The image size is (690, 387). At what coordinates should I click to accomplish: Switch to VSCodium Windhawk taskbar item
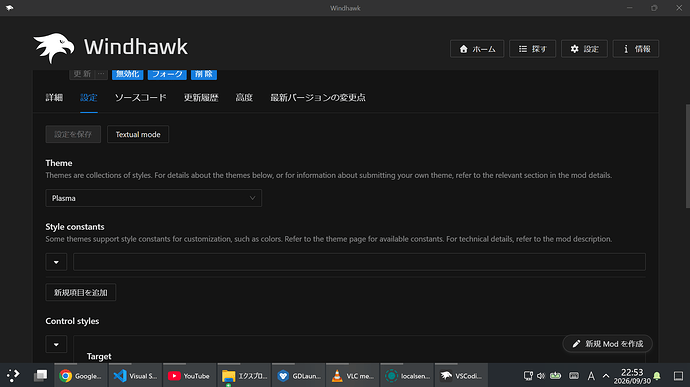461,376
